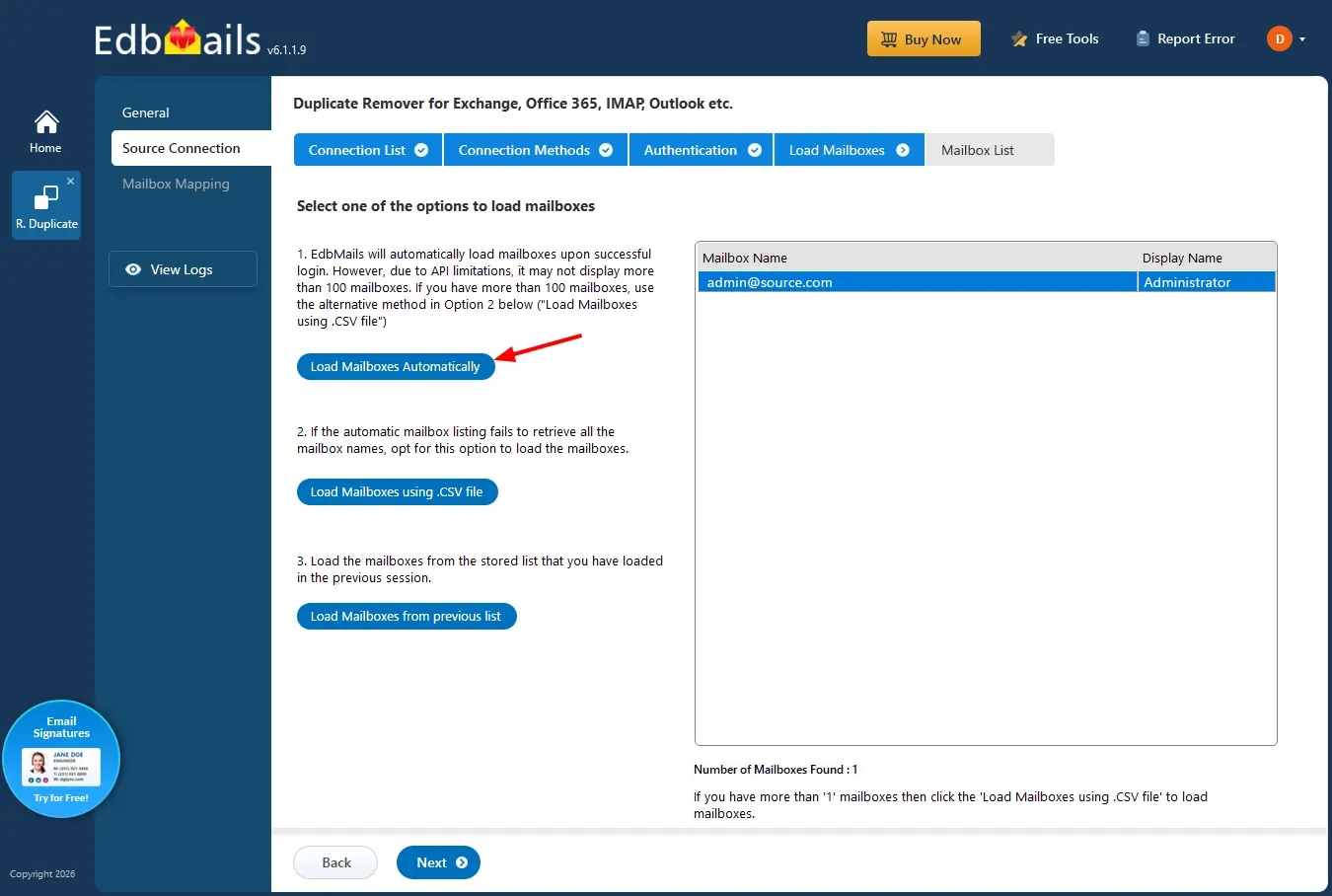Click the Buy Now cart button
Image resolution: width=1332 pixels, height=896 pixels.
pos(924,39)
